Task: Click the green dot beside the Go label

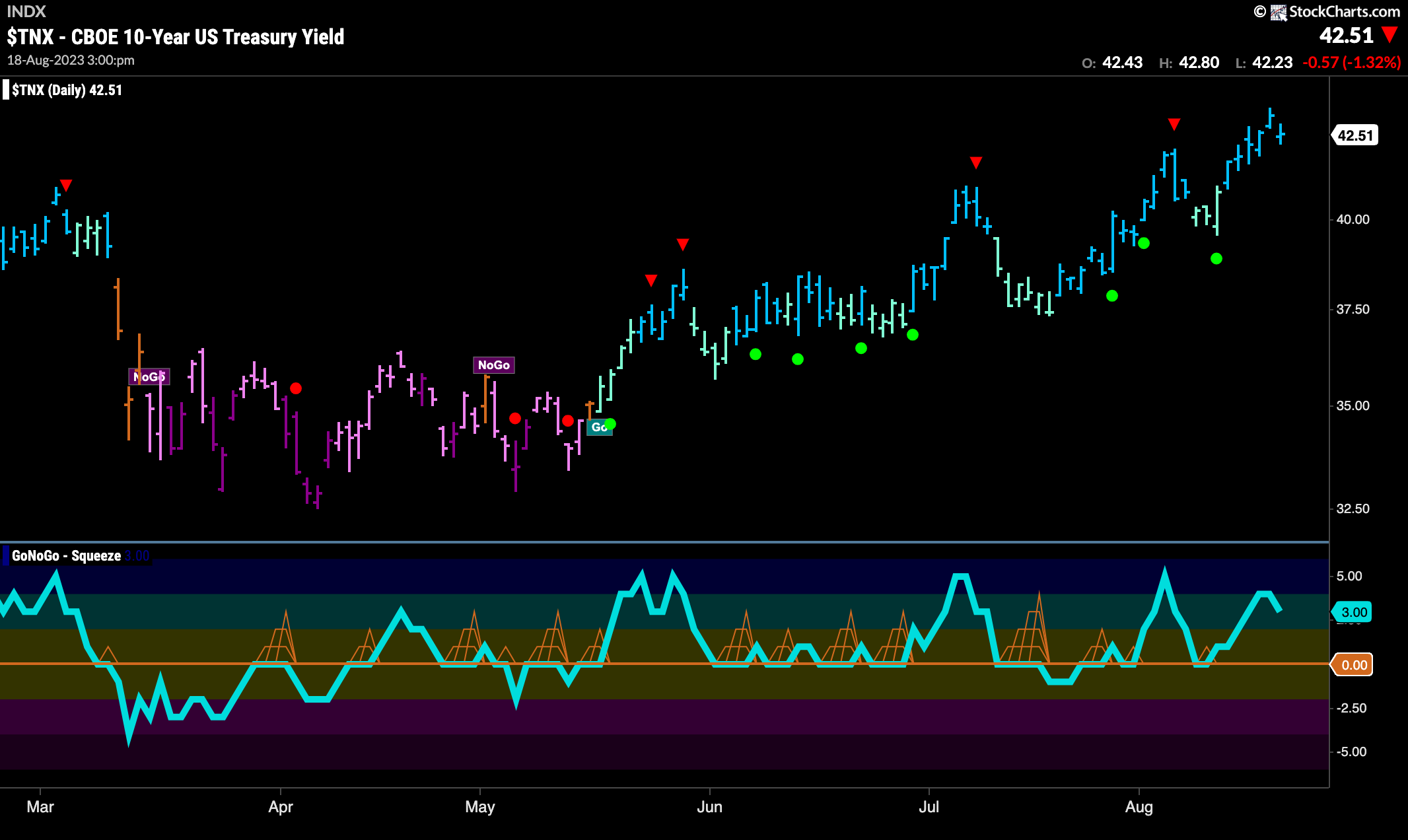Action: [x=610, y=424]
